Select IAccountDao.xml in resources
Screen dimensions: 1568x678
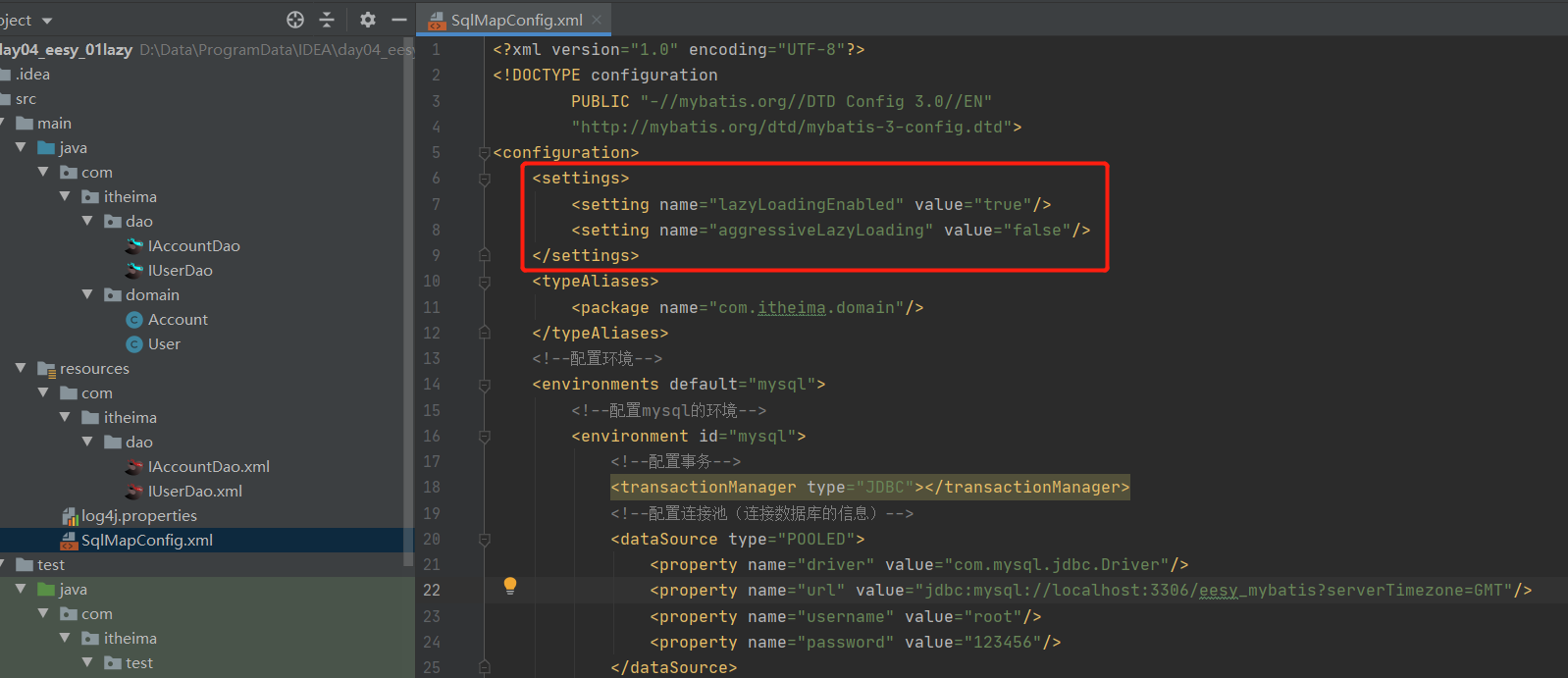pyautogui.click(x=208, y=467)
